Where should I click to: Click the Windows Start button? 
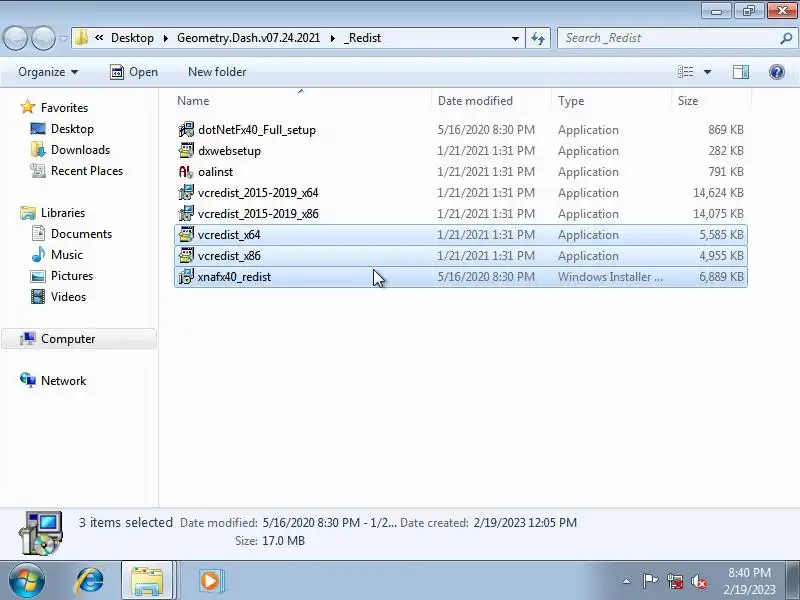click(x=27, y=580)
